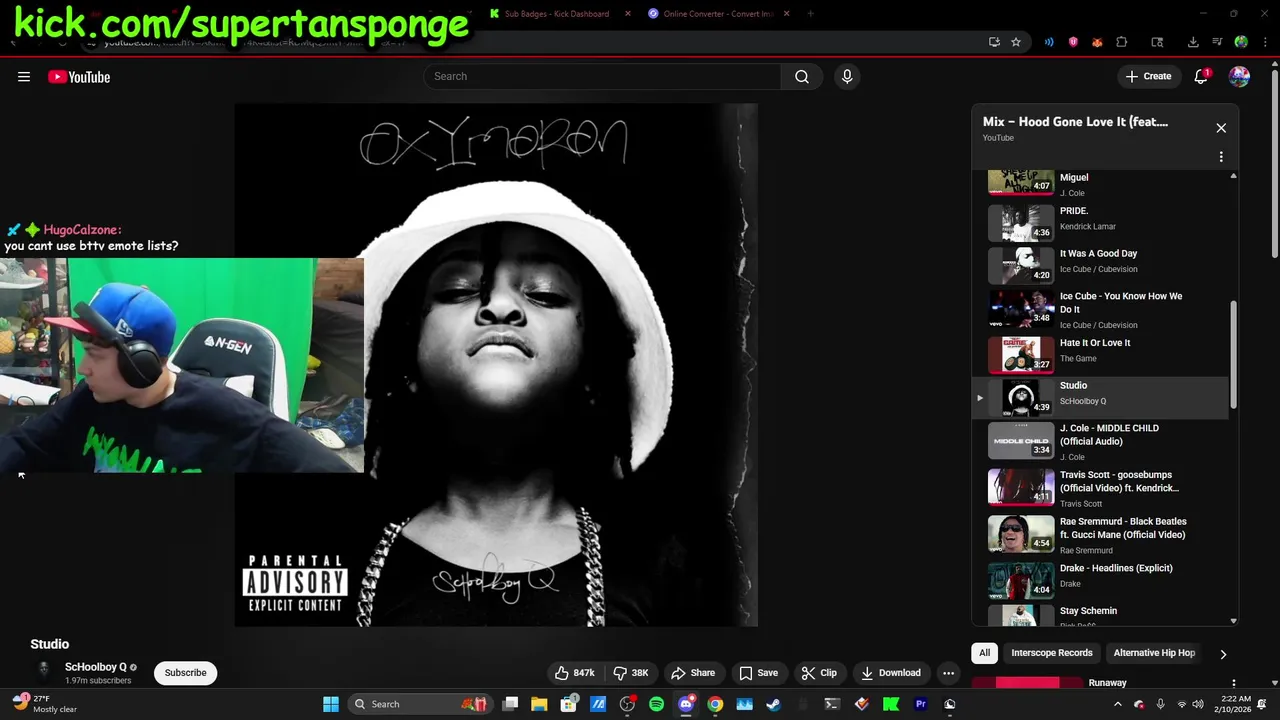Click the search magnifier button
The width and height of the screenshot is (1280, 720).
[x=802, y=77]
